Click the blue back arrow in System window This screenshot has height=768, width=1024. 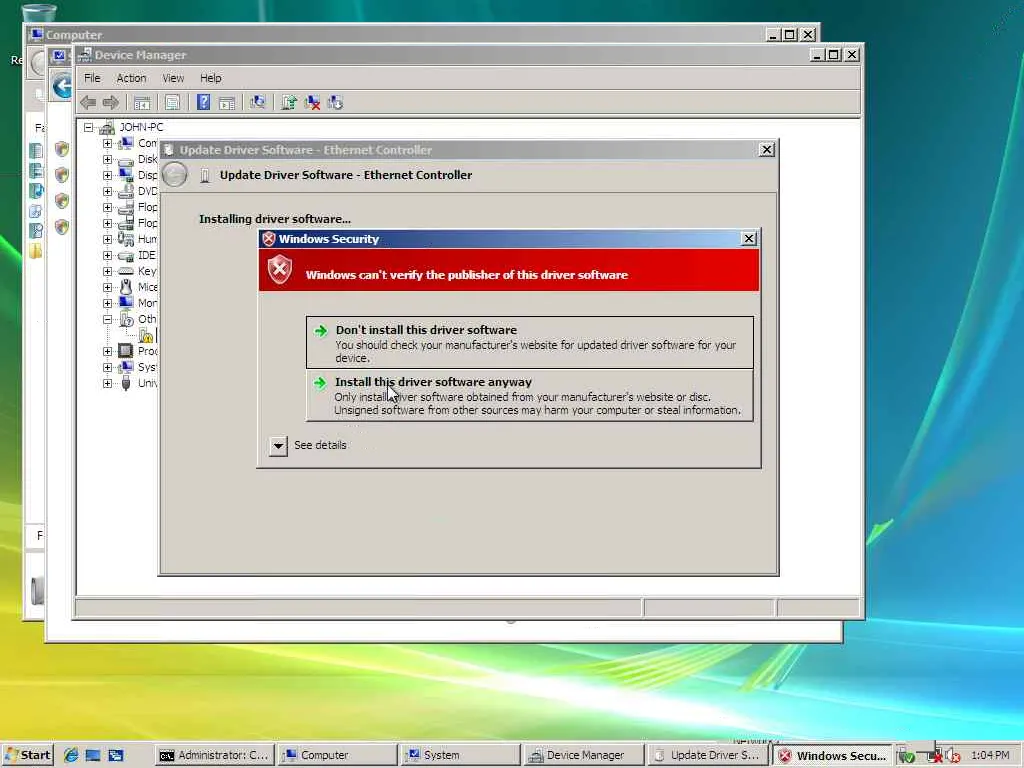tap(63, 86)
